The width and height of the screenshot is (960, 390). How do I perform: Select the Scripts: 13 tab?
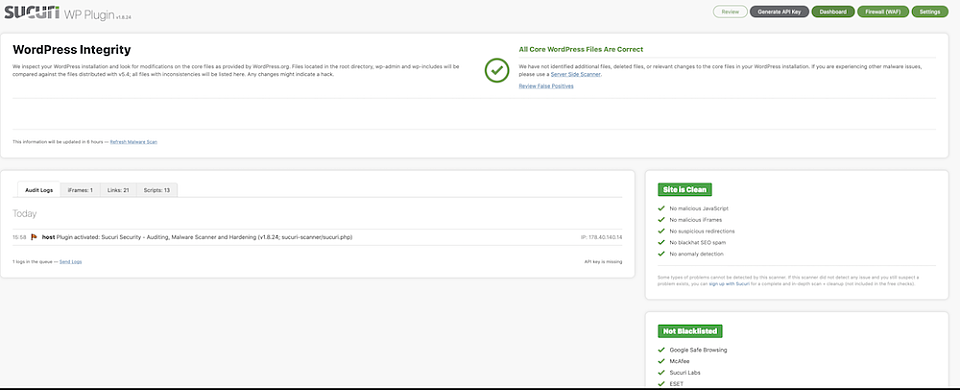(157, 190)
